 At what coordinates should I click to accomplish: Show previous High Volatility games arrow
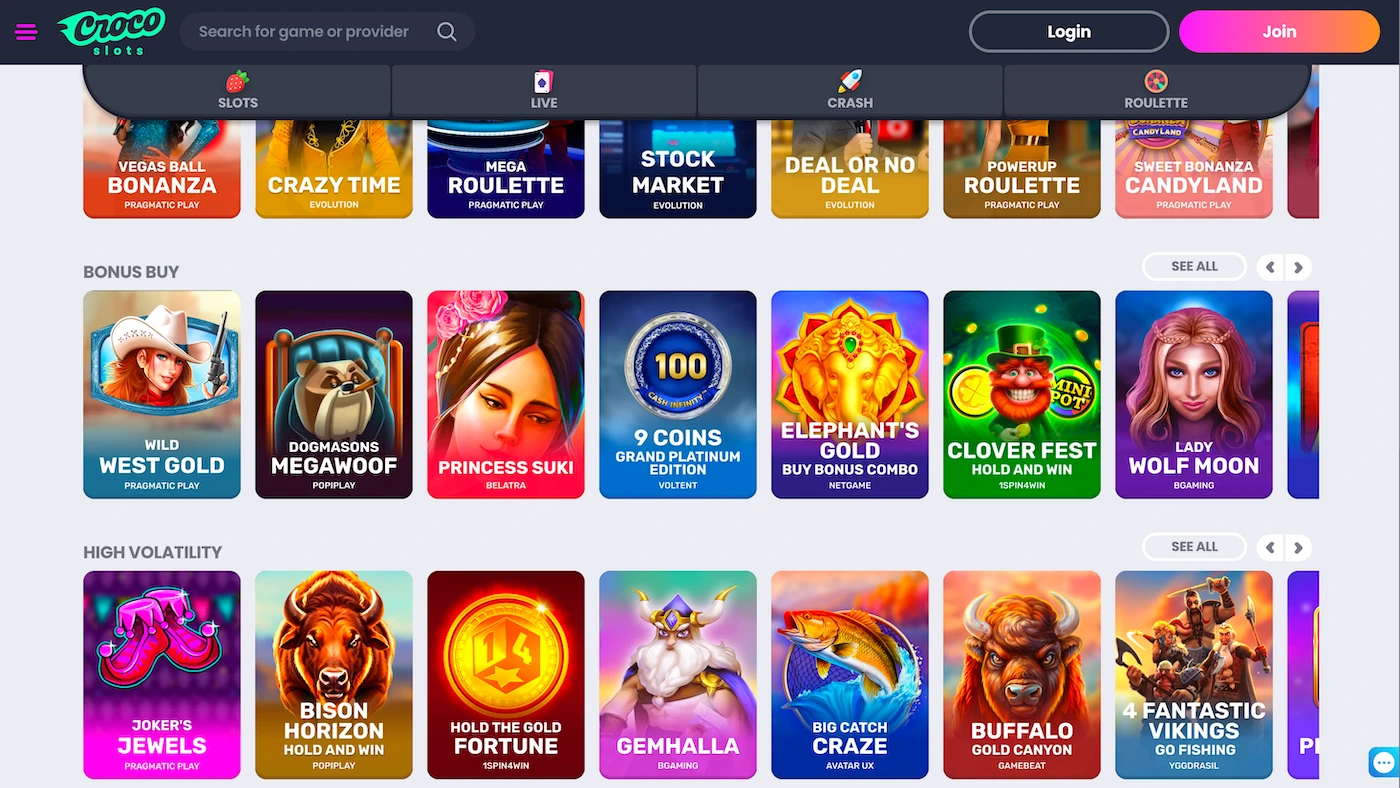(1270, 547)
